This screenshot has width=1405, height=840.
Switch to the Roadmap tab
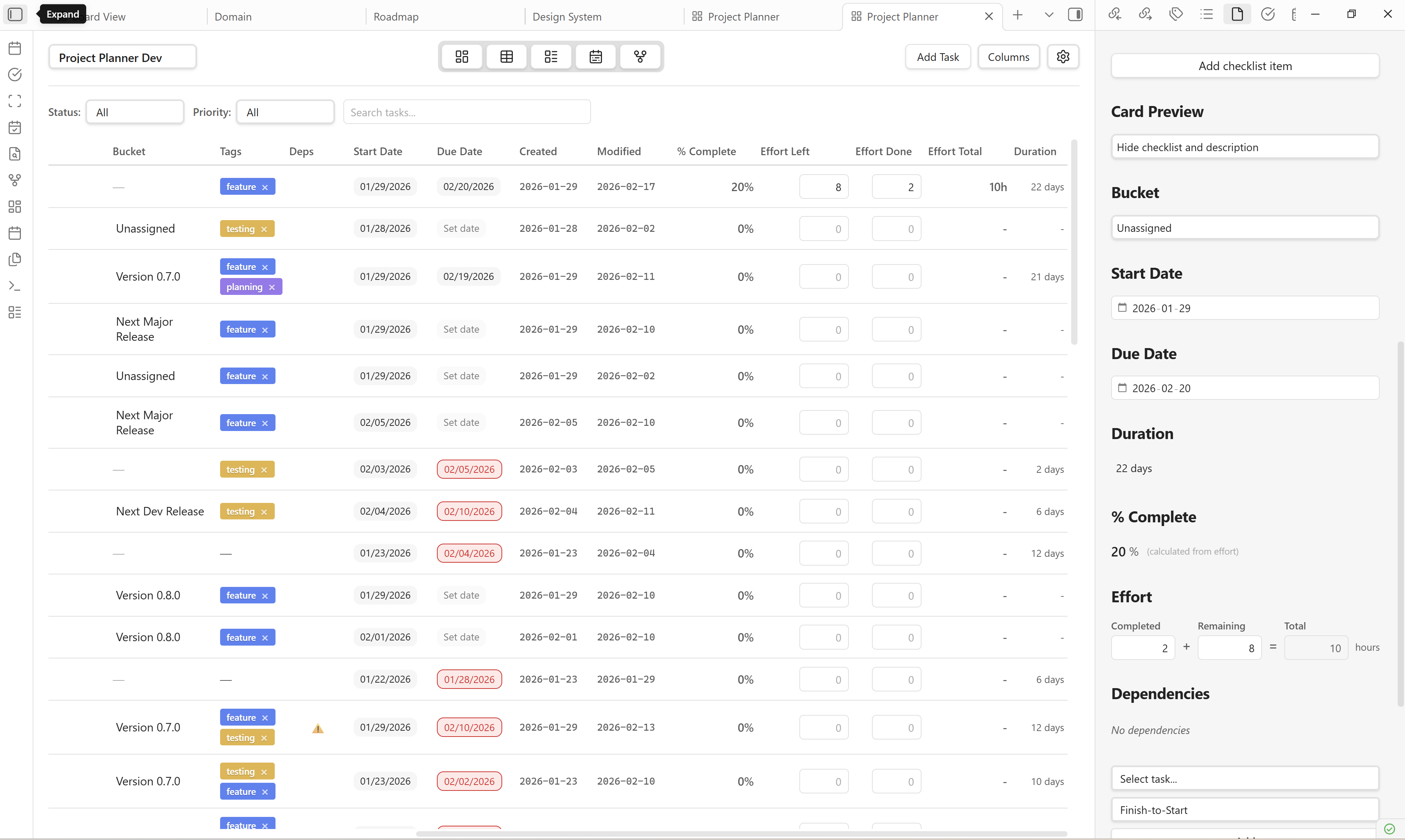[396, 17]
